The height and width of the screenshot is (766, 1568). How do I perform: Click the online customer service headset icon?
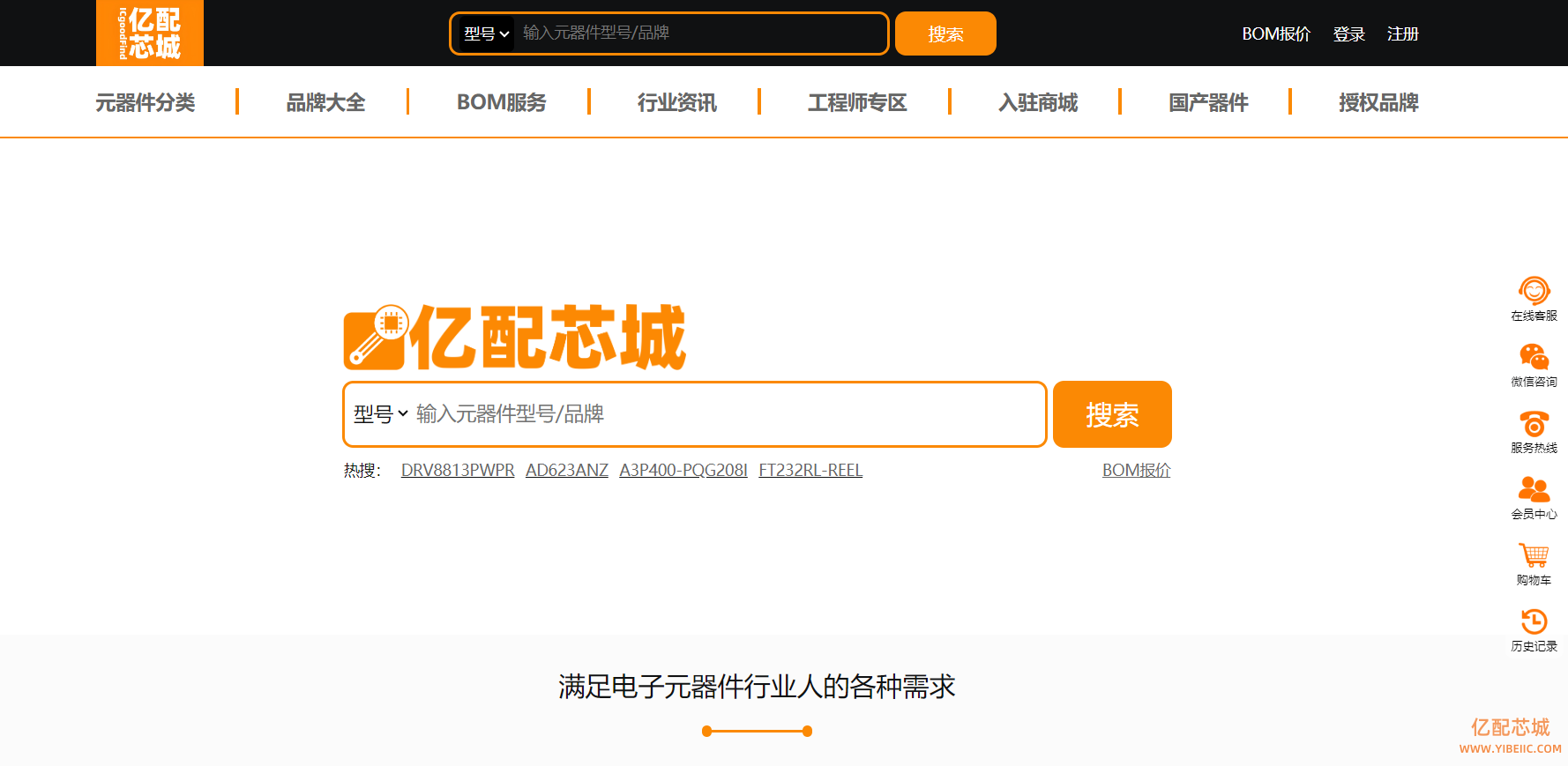coord(1534,291)
